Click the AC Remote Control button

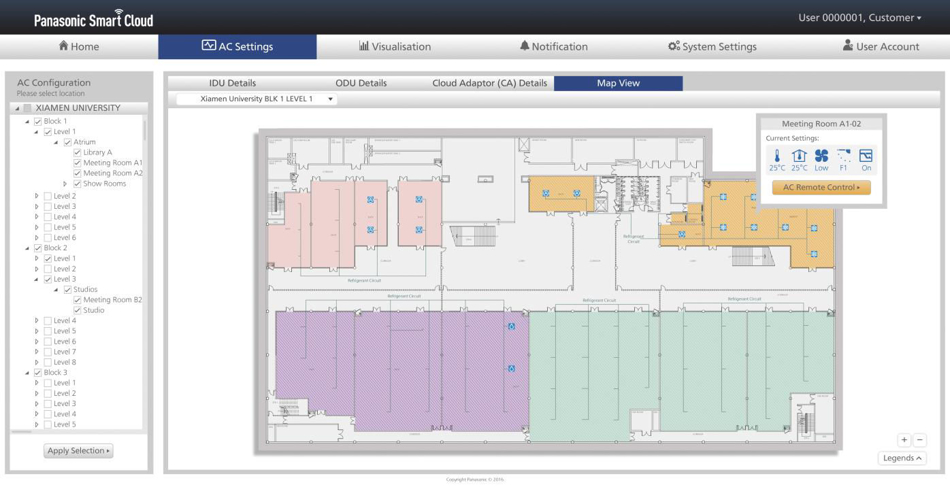[x=821, y=188]
